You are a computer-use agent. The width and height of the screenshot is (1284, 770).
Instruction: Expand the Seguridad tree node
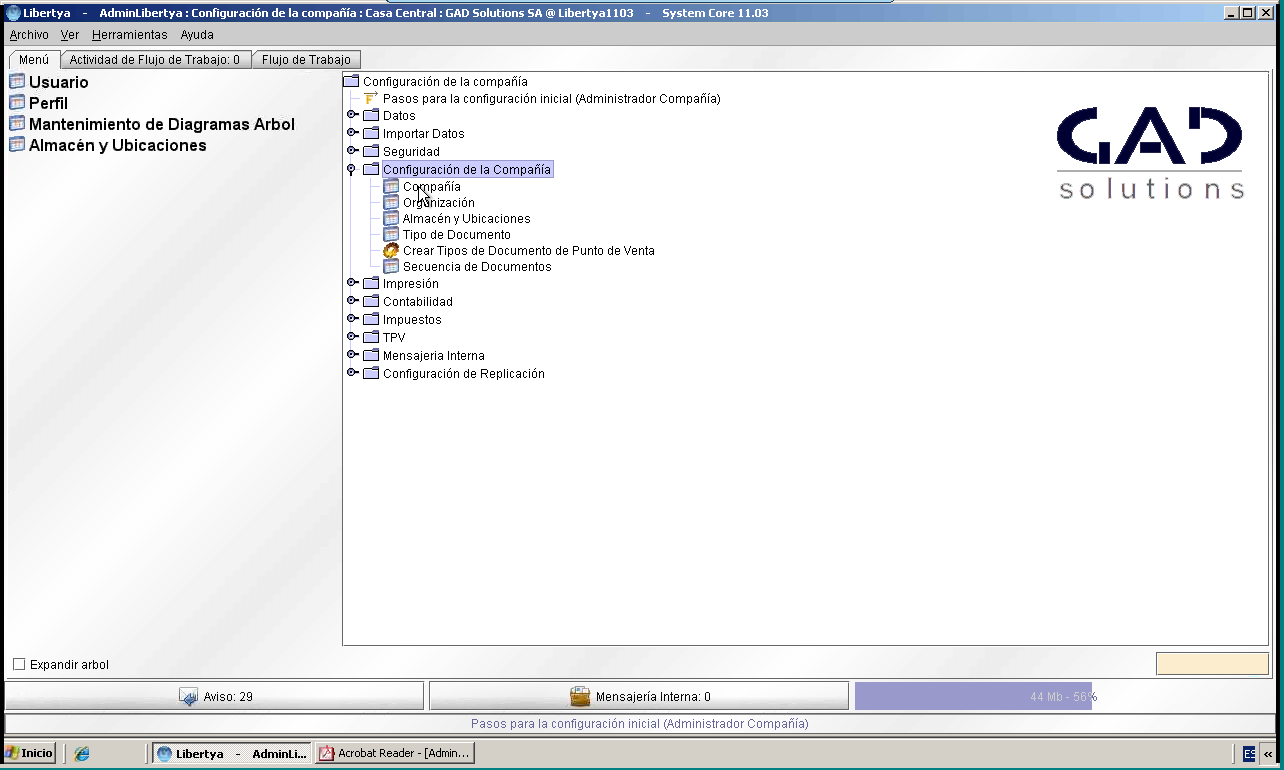(352, 150)
